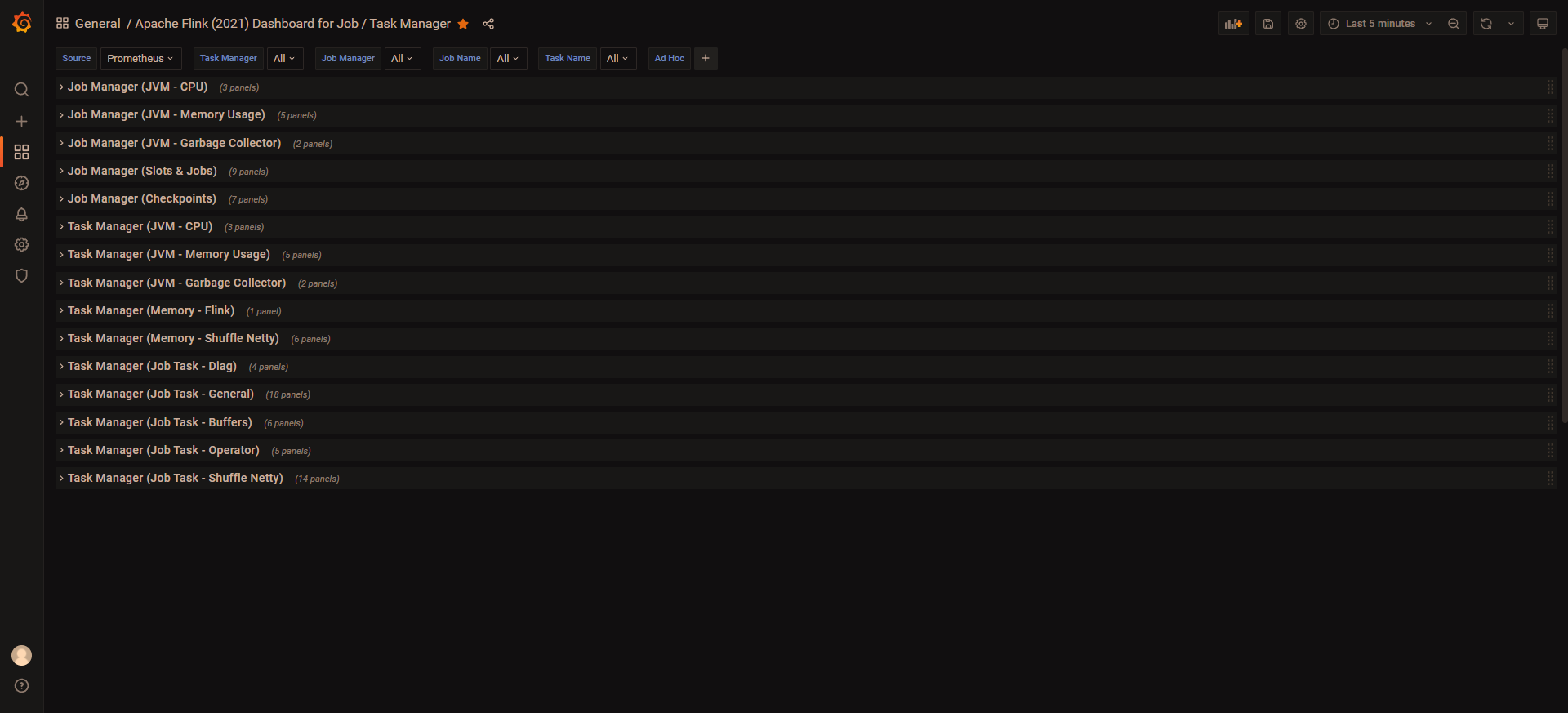Screen dimensions: 1568x713
Task: Open the Task Manager All dropdown
Action: (285, 59)
